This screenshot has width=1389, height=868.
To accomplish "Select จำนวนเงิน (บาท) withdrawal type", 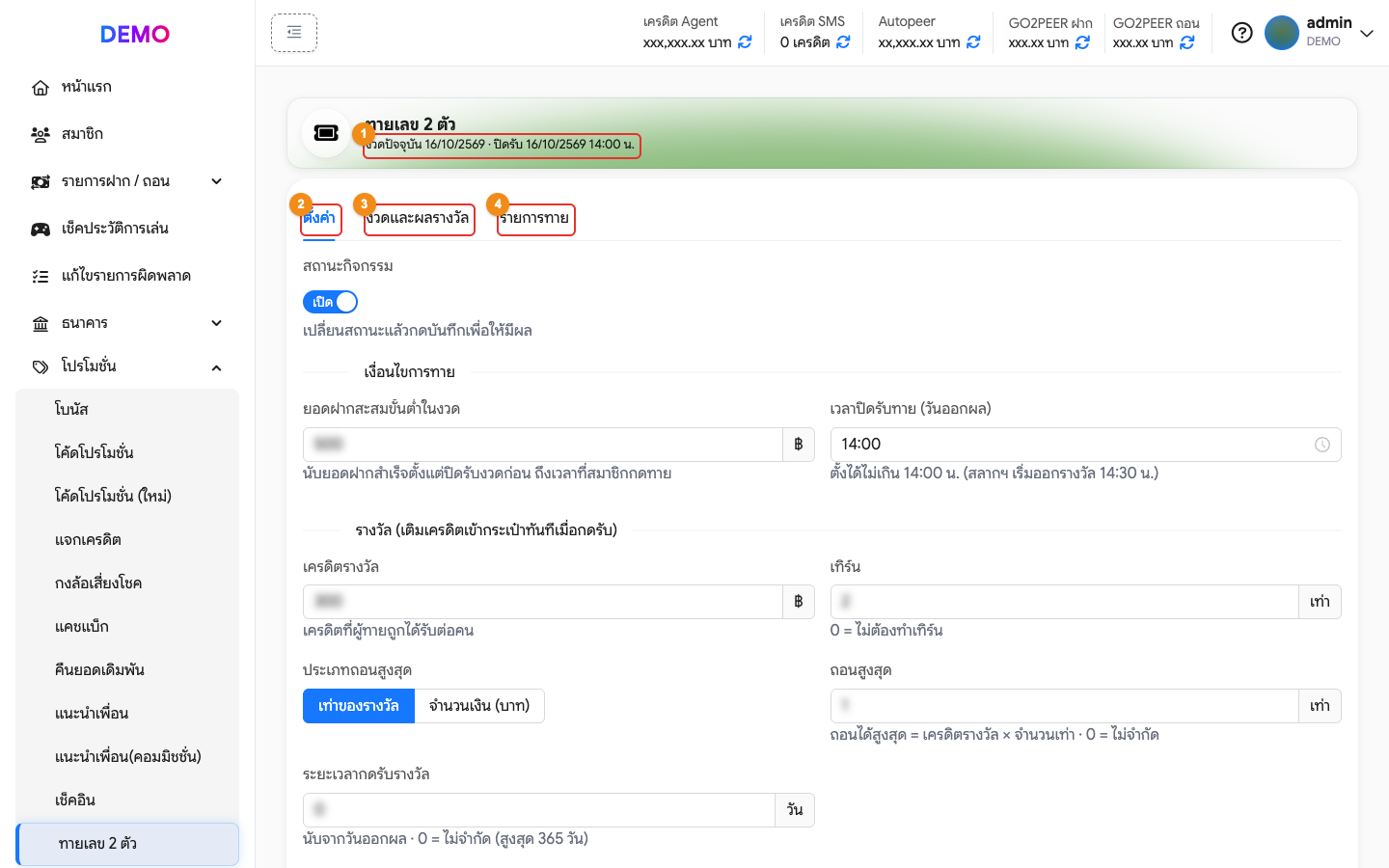I will tap(479, 706).
